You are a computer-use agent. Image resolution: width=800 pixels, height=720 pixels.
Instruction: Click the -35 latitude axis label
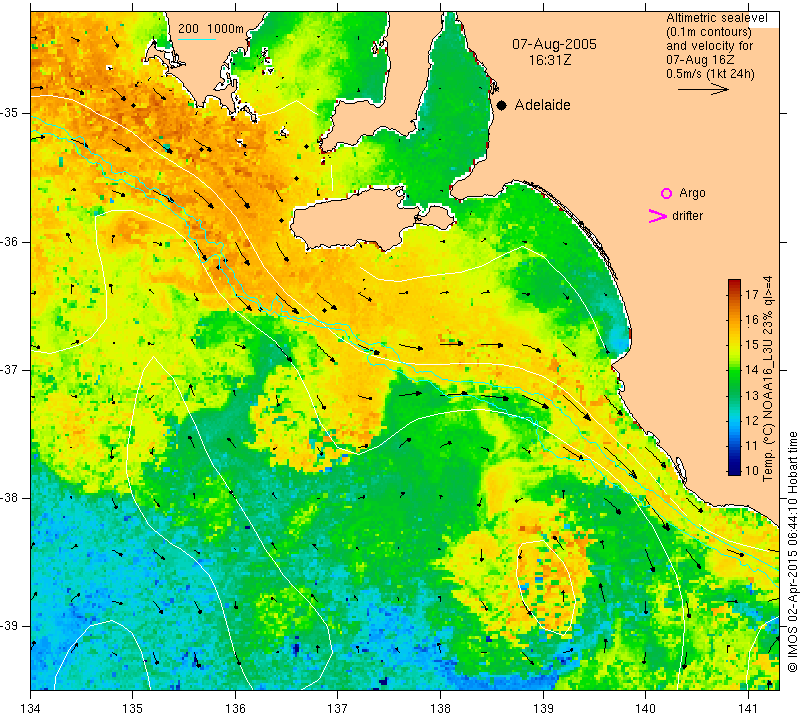point(11,113)
